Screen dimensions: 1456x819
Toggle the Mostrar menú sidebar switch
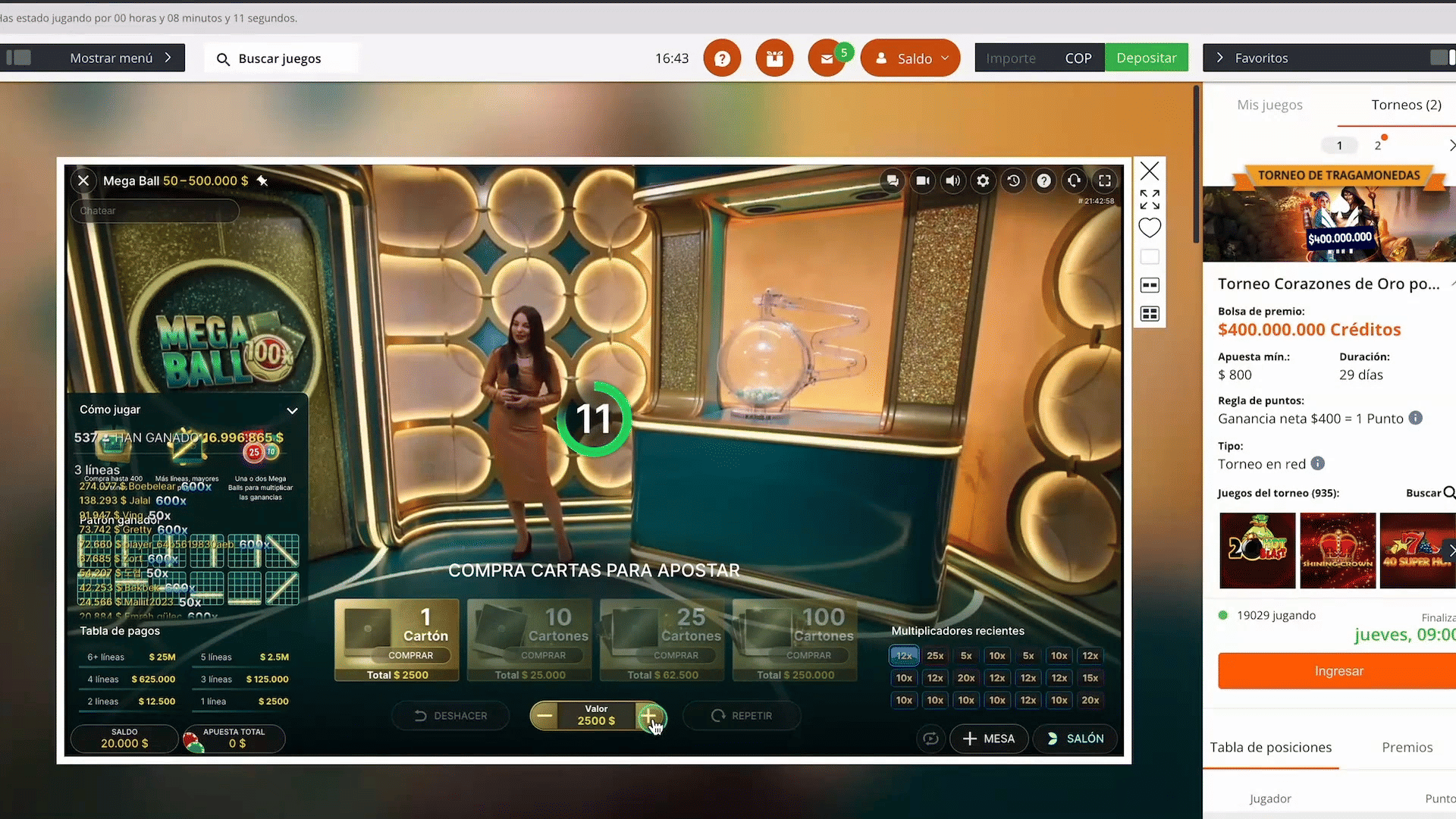(x=18, y=58)
